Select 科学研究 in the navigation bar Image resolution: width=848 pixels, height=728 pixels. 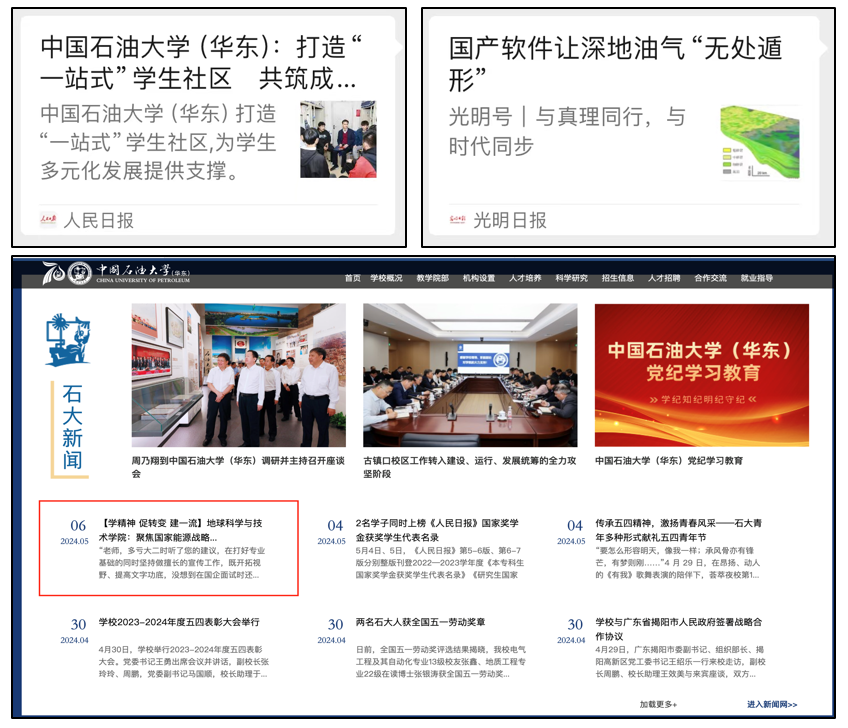point(572,278)
